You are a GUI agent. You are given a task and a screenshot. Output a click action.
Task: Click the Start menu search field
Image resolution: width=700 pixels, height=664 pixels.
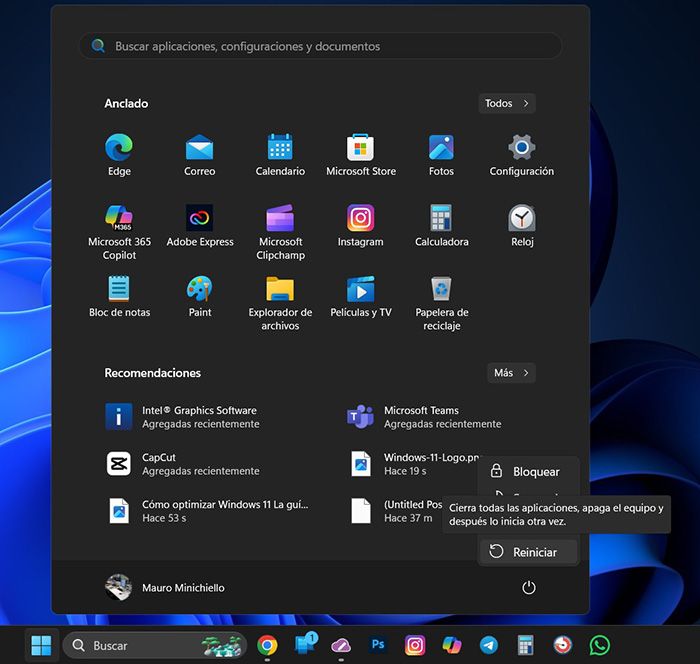point(321,46)
